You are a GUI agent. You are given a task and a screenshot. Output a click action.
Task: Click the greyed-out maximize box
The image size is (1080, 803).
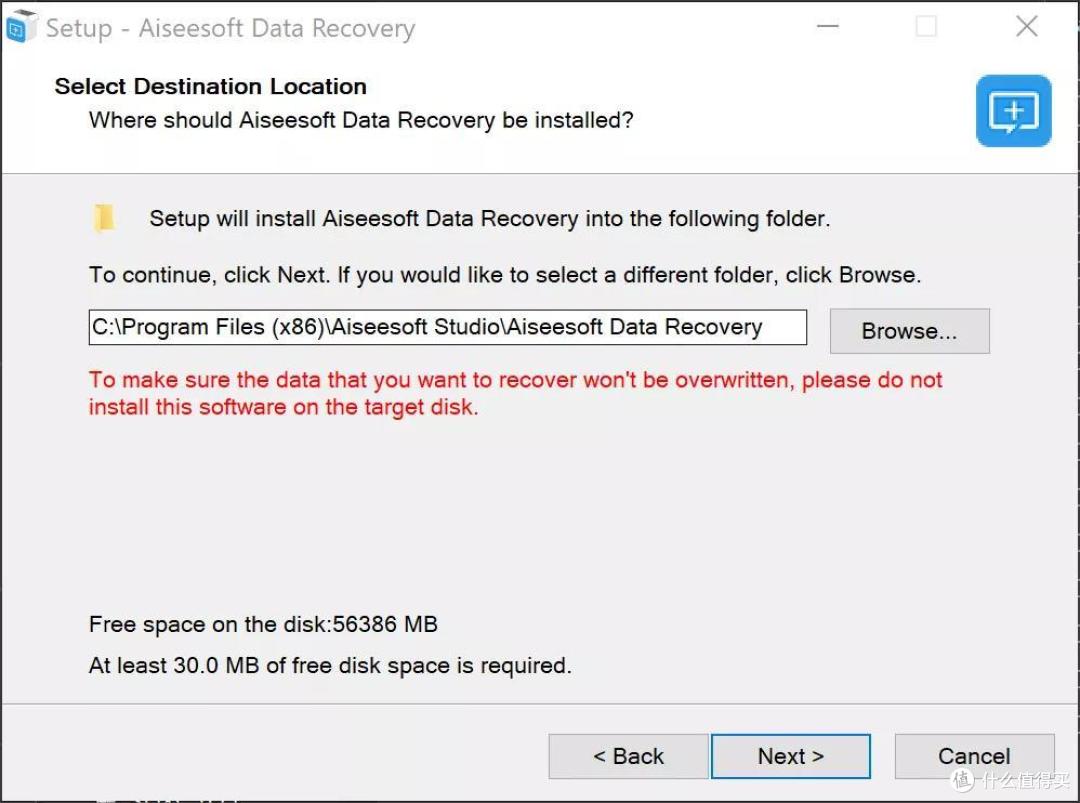click(x=926, y=27)
